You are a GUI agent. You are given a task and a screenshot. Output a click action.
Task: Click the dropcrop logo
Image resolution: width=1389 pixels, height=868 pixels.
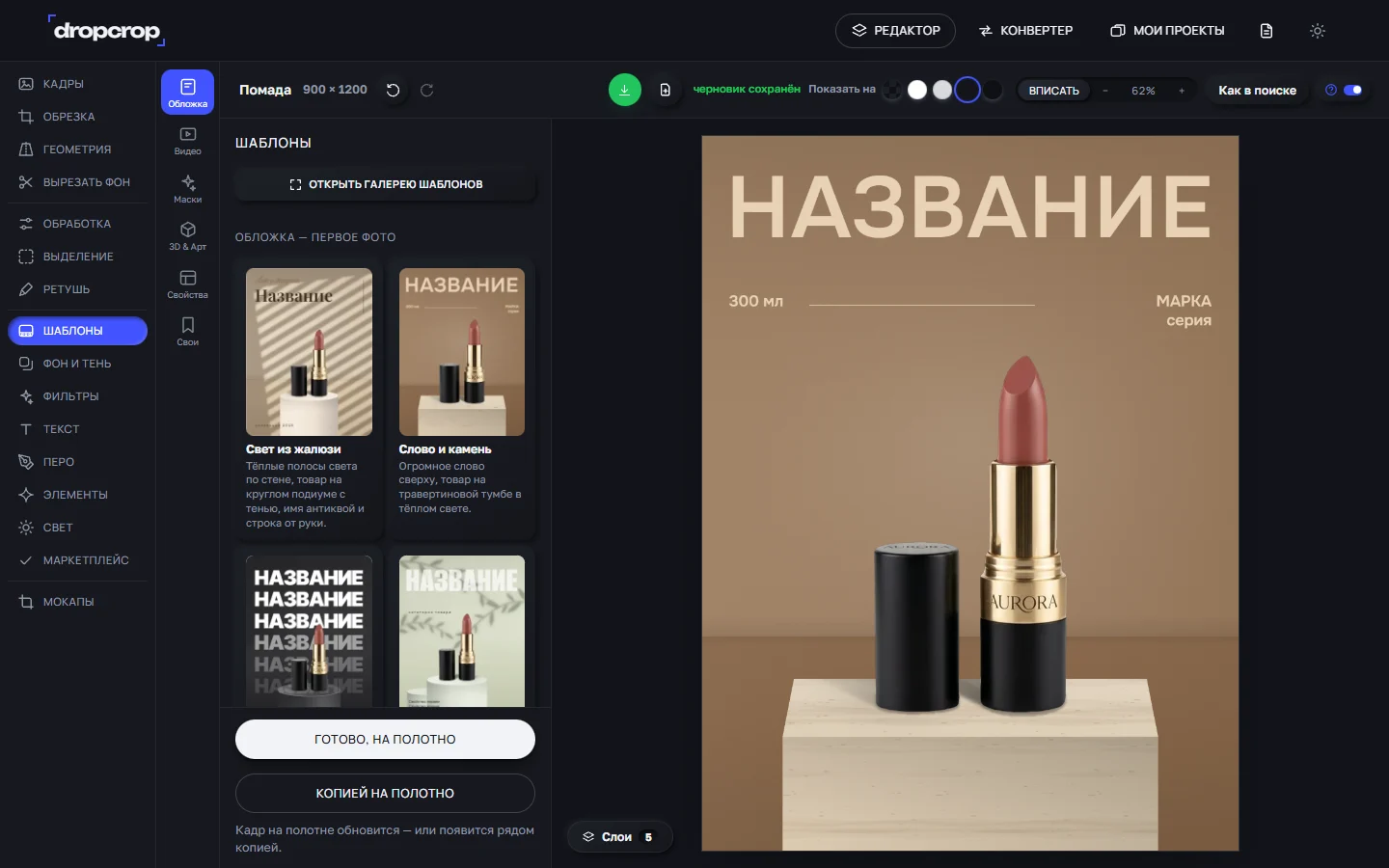click(x=107, y=31)
